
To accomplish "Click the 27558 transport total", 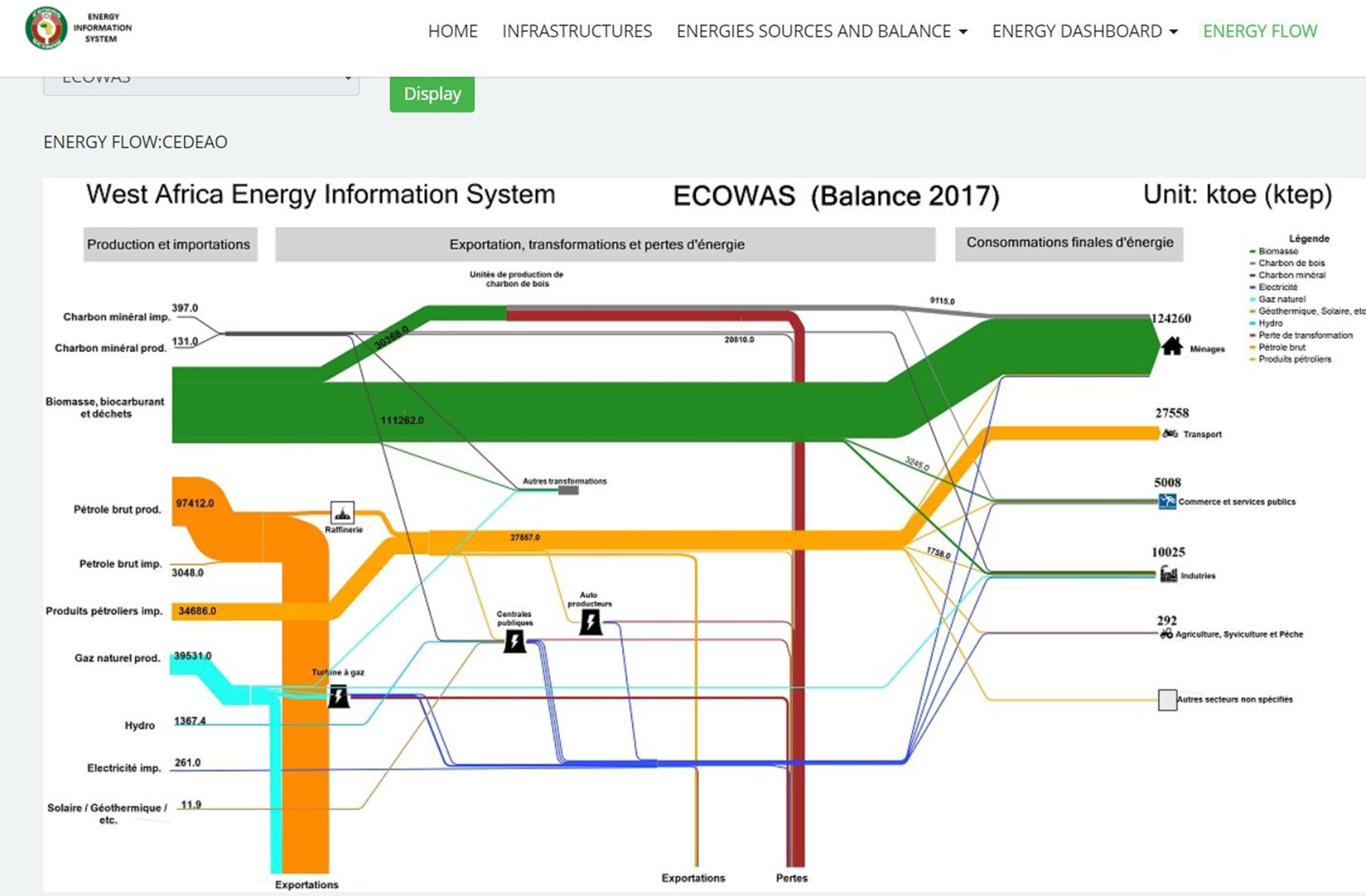I will pos(1172,413).
